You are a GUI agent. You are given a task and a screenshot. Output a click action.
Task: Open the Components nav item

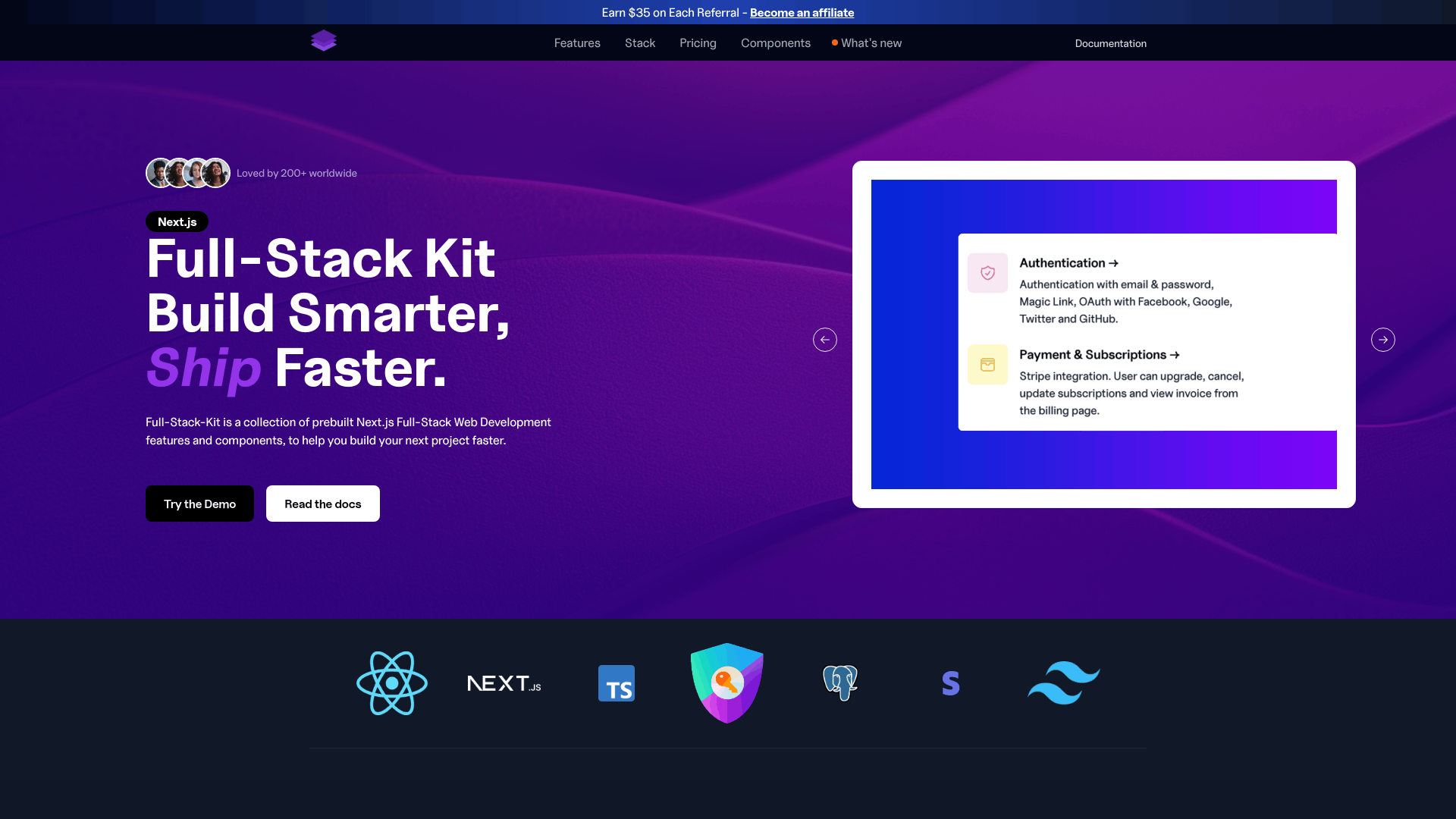pyautogui.click(x=776, y=43)
